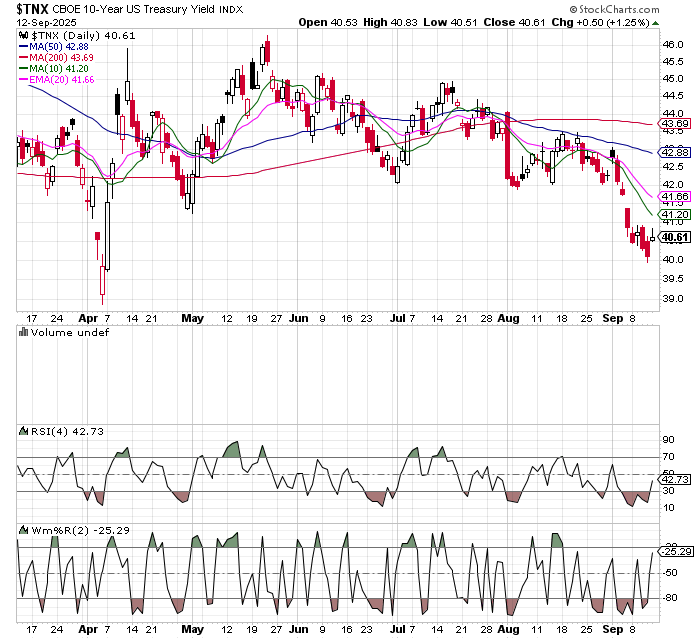
Task: Click the Jul label on the upper date axis
Action: [397, 318]
